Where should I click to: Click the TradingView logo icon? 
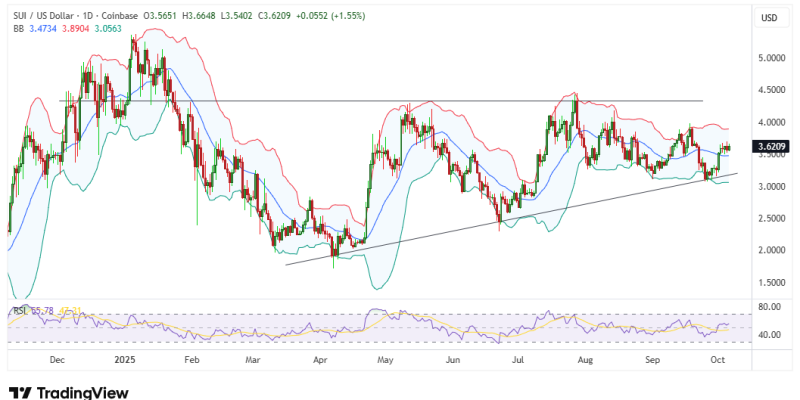[19, 392]
